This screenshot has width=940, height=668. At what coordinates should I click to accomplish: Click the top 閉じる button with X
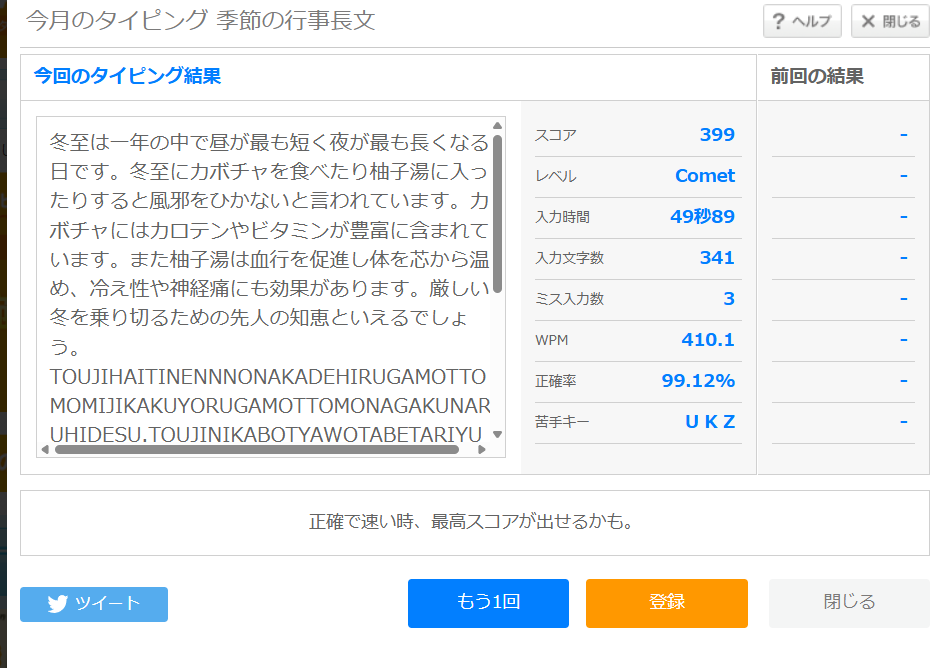point(890,21)
